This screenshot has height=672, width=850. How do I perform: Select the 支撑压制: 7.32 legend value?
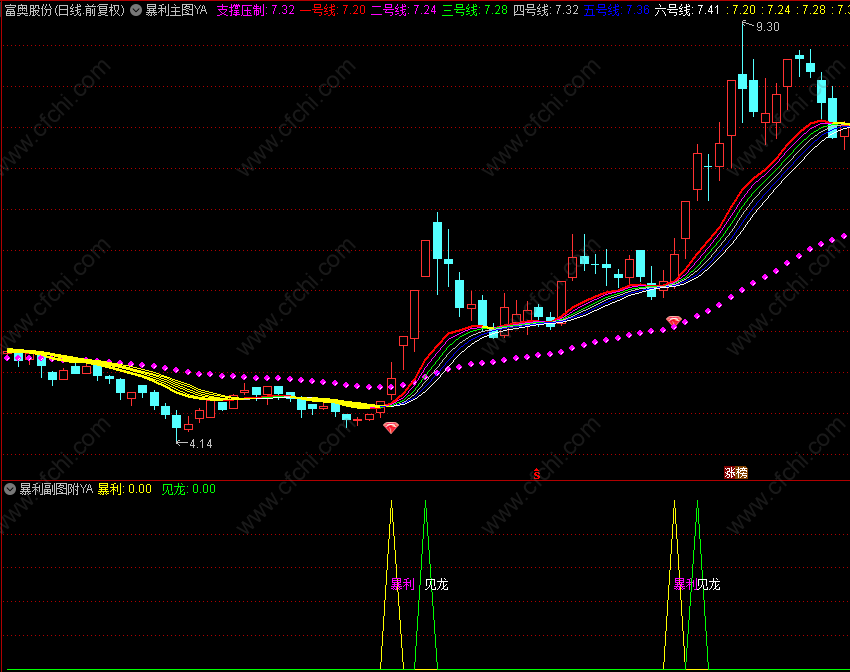click(255, 10)
